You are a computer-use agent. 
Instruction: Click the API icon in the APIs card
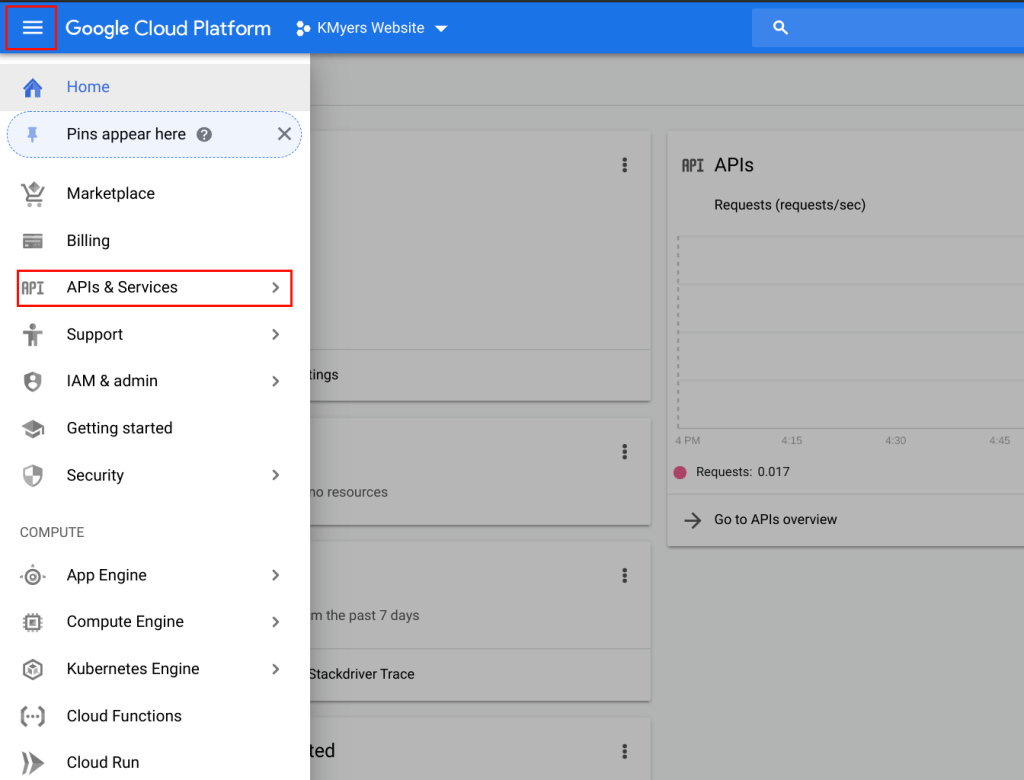coord(693,165)
